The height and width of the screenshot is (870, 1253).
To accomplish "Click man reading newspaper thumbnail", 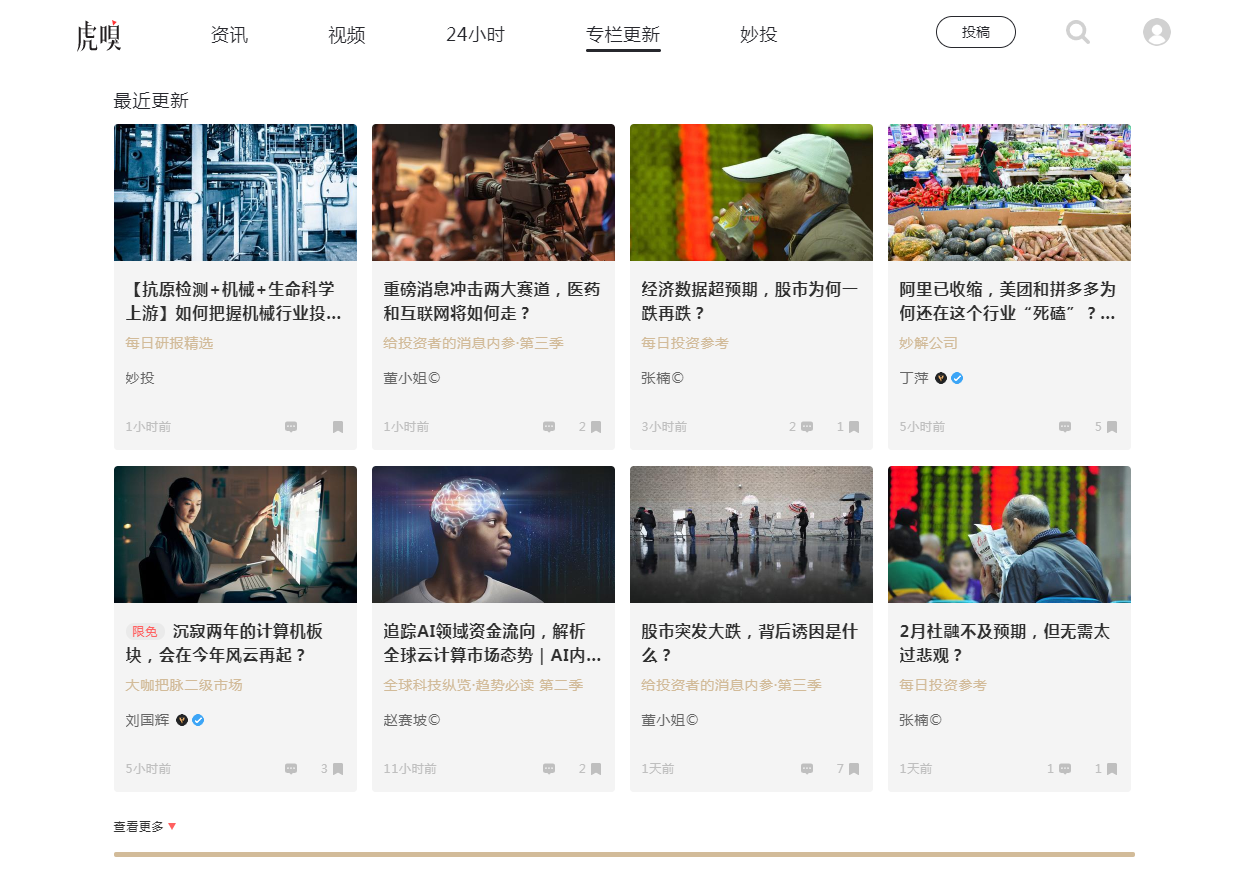I will 1009,534.
